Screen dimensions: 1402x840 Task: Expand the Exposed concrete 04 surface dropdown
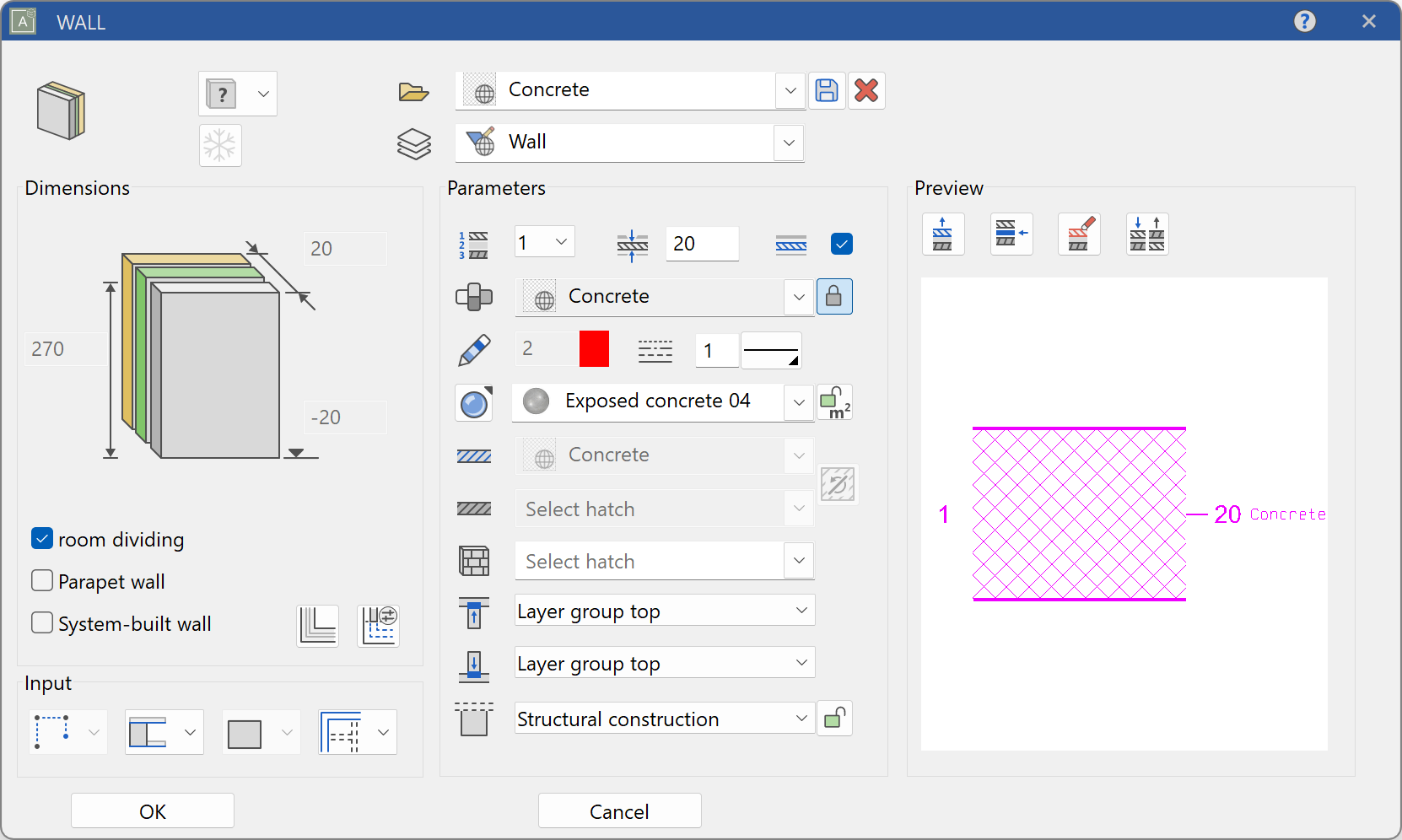tap(798, 402)
